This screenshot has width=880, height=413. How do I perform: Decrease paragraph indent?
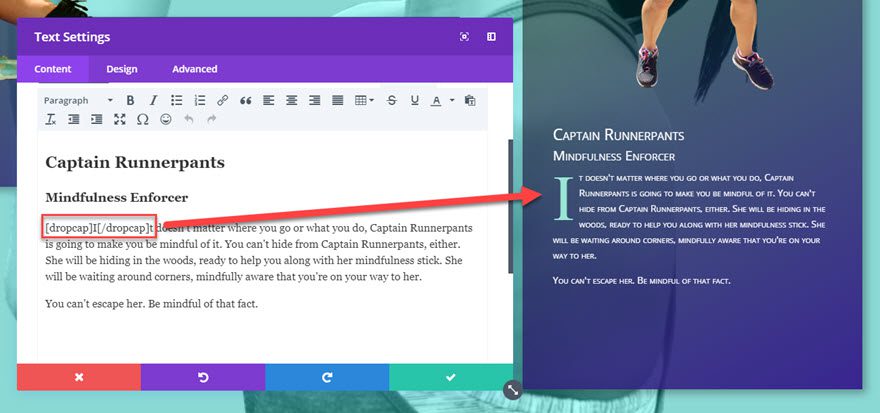click(x=74, y=119)
